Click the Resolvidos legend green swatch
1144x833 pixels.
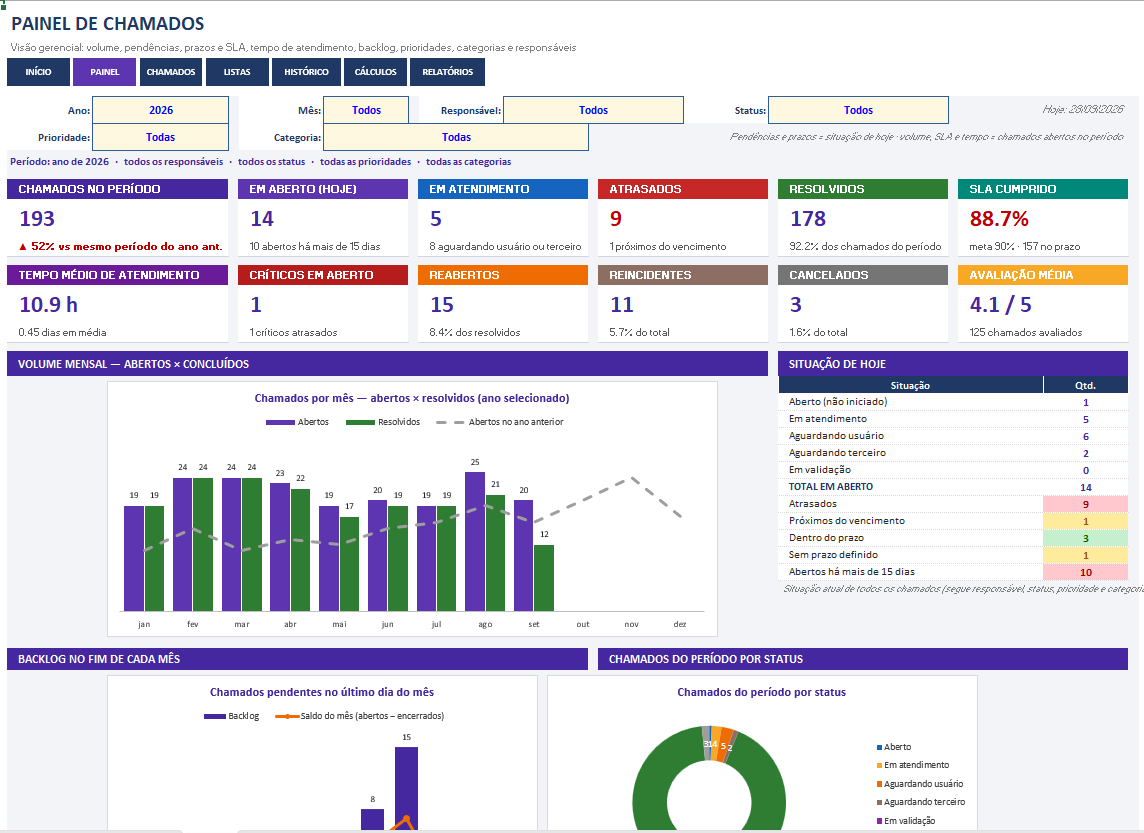(360, 422)
